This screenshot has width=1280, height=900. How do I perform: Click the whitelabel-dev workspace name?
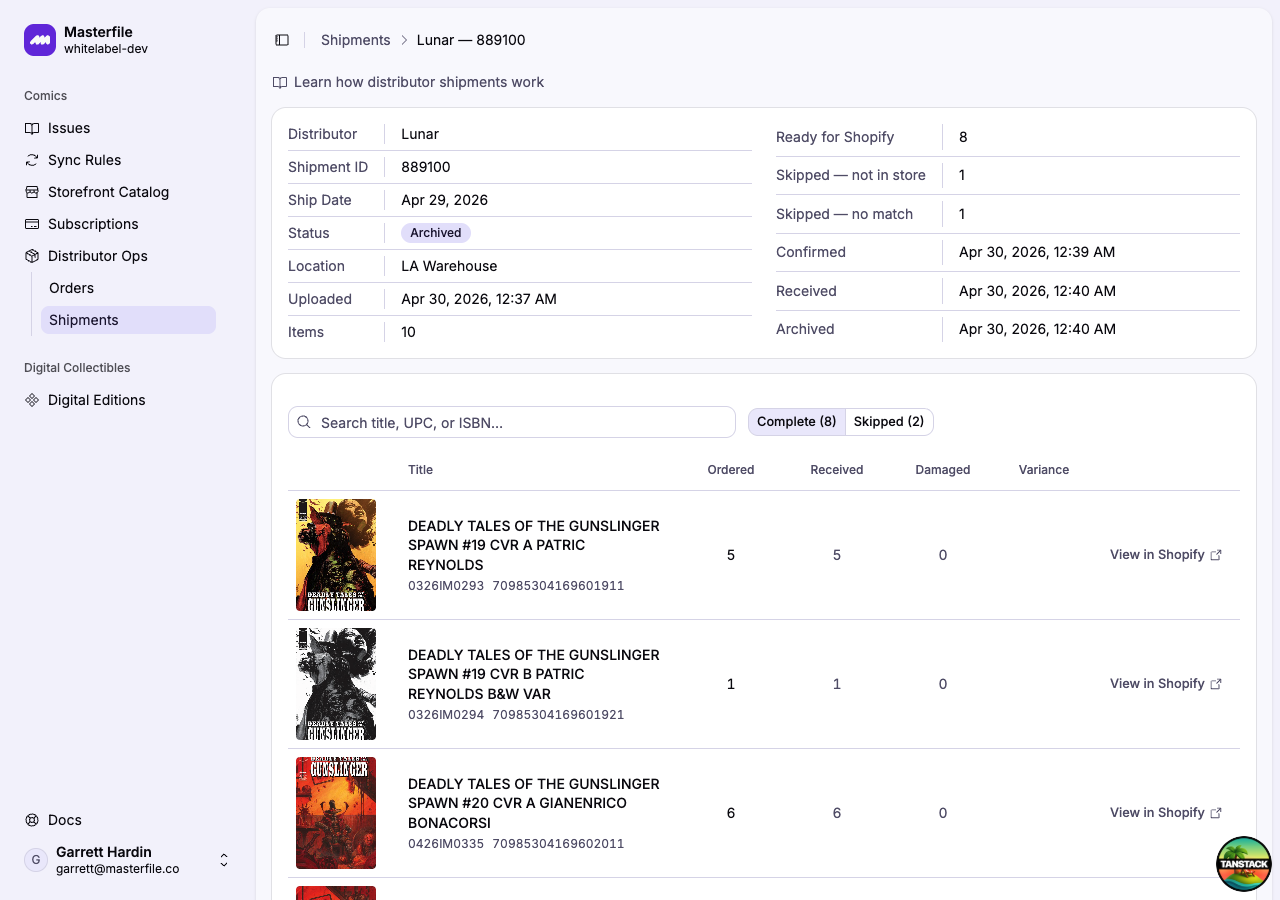point(106,49)
